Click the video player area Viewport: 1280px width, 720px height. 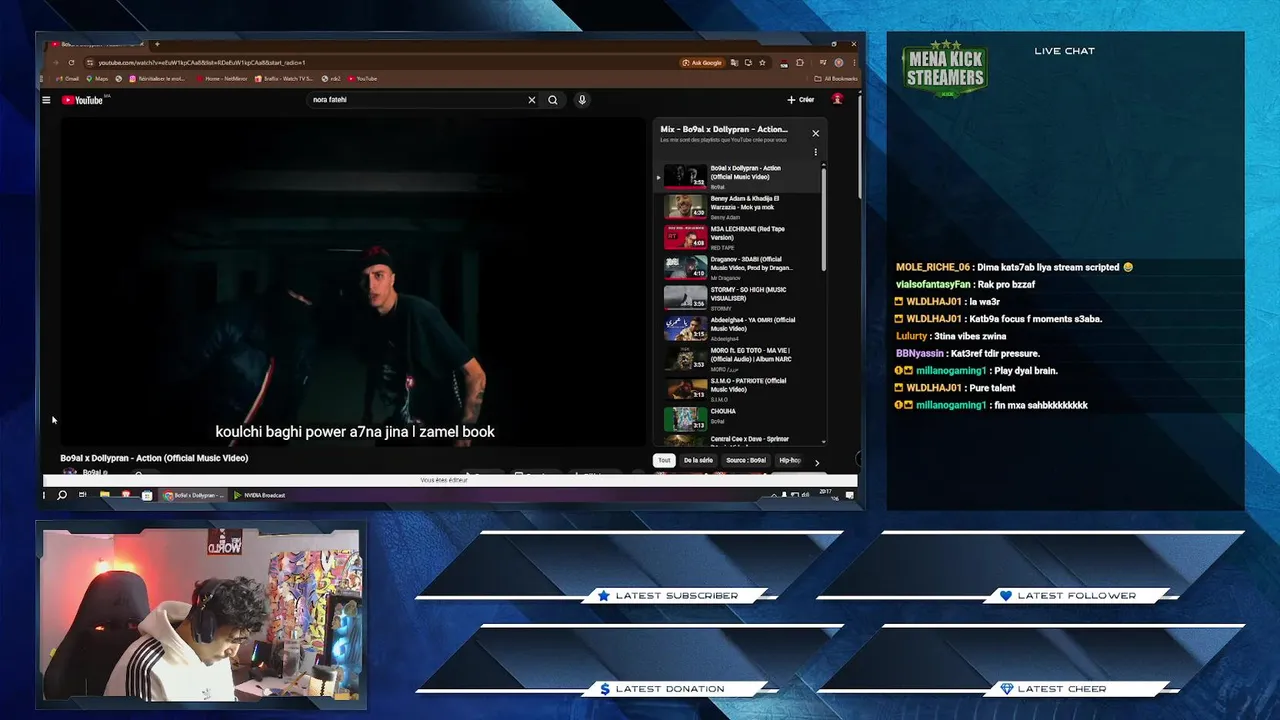pos(354,282)
